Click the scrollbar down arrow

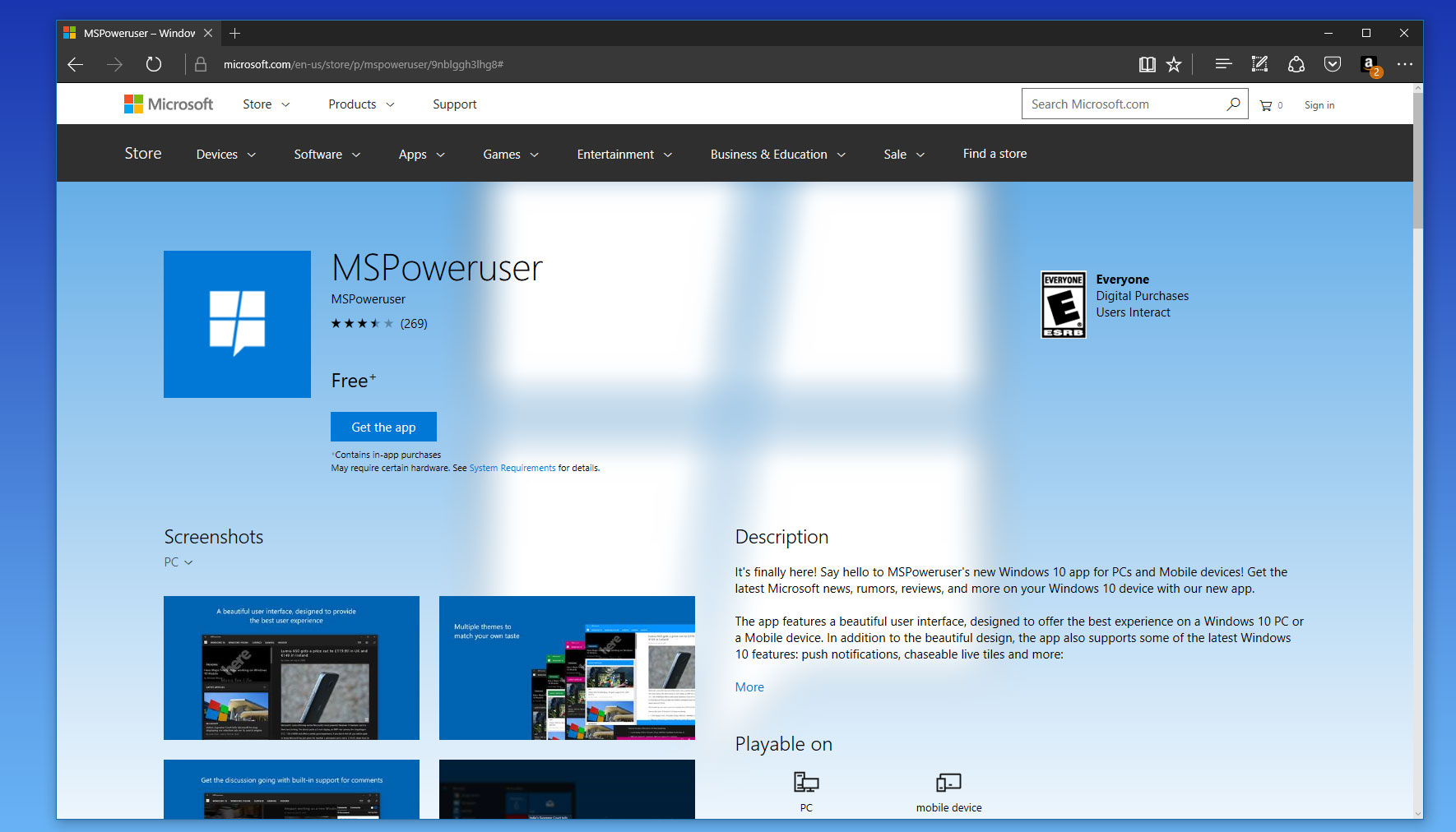coord(1417,813)
